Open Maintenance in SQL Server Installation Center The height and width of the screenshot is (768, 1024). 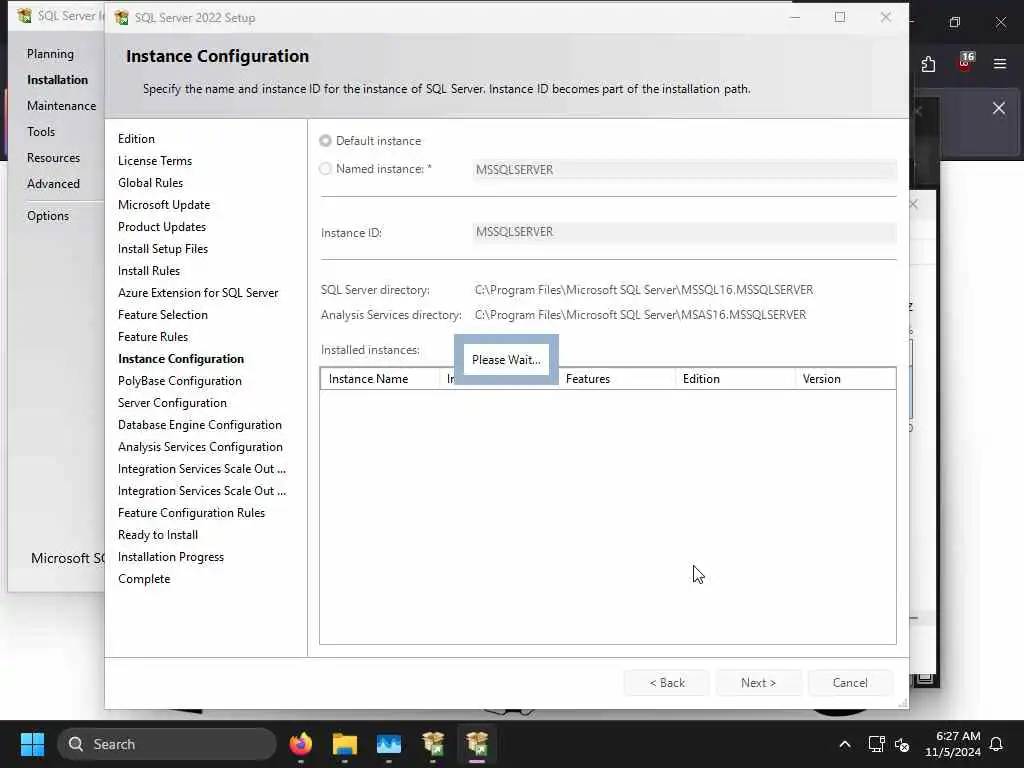[61, 106]
